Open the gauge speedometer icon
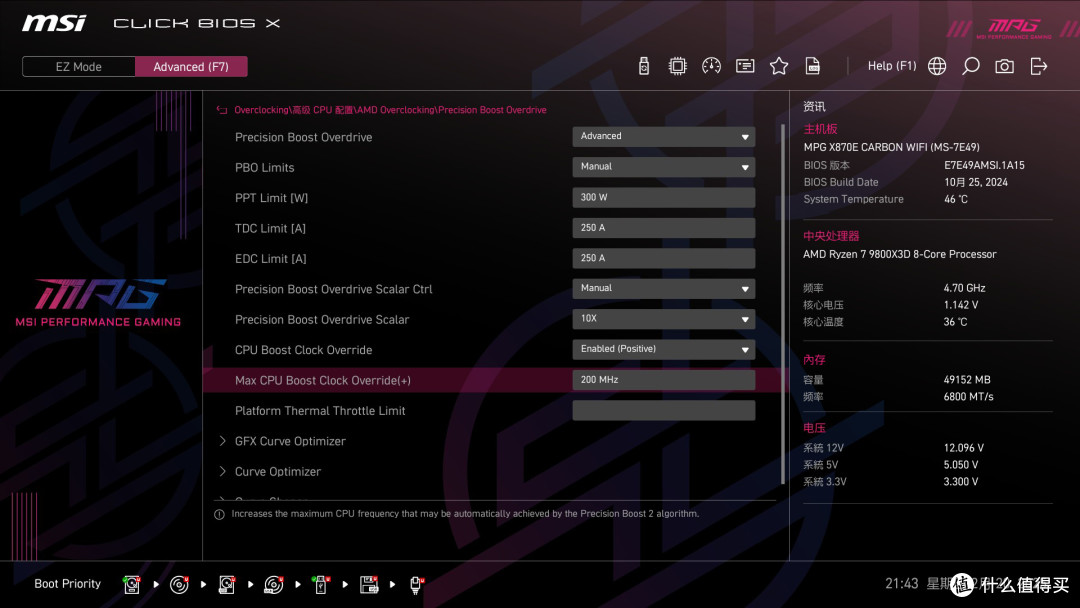This screenshot has width=1080, height=608. pos(711,66)
